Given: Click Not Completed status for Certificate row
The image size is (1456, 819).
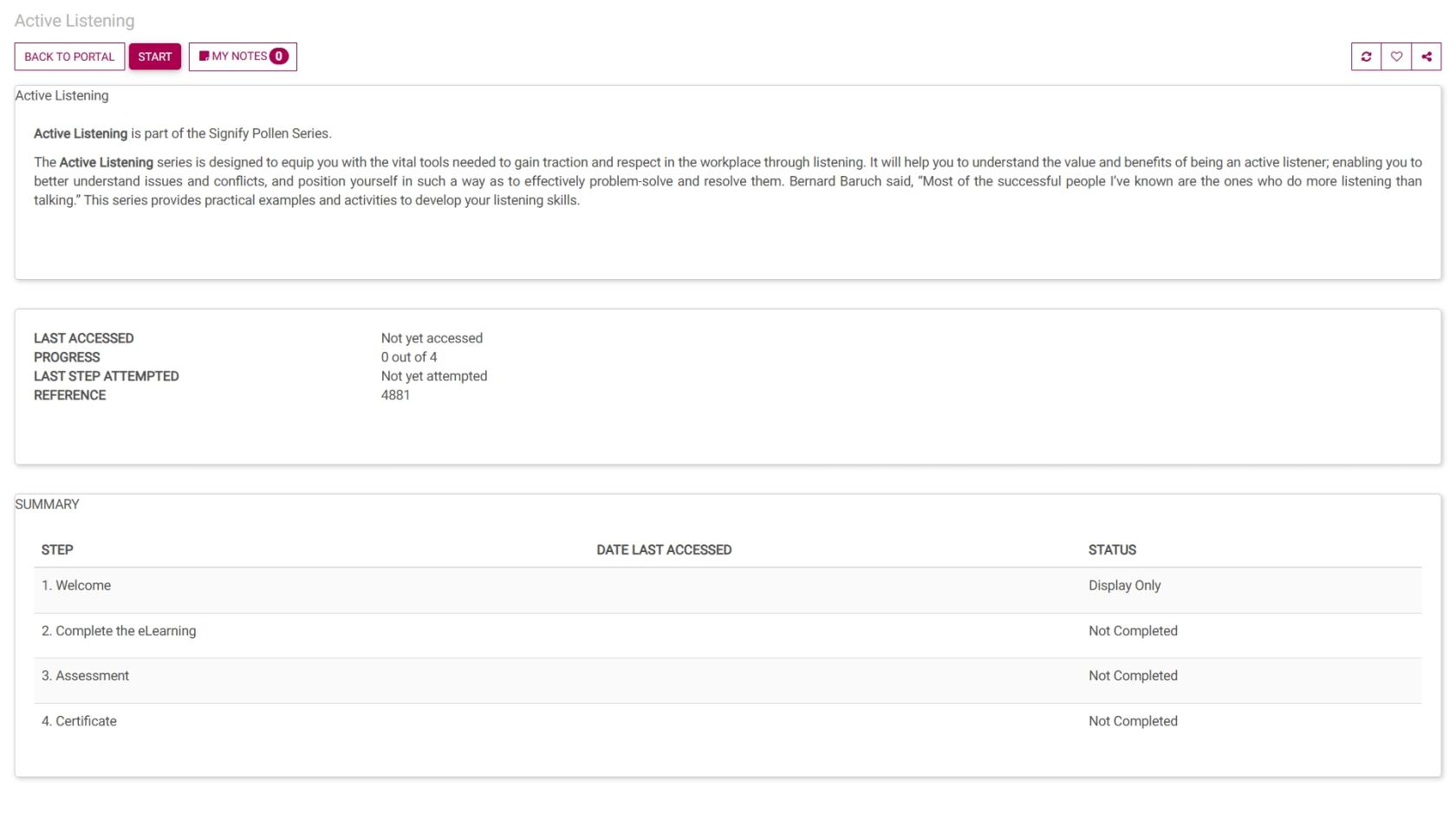Looking at the screenshot, I should coord(1133,721).
